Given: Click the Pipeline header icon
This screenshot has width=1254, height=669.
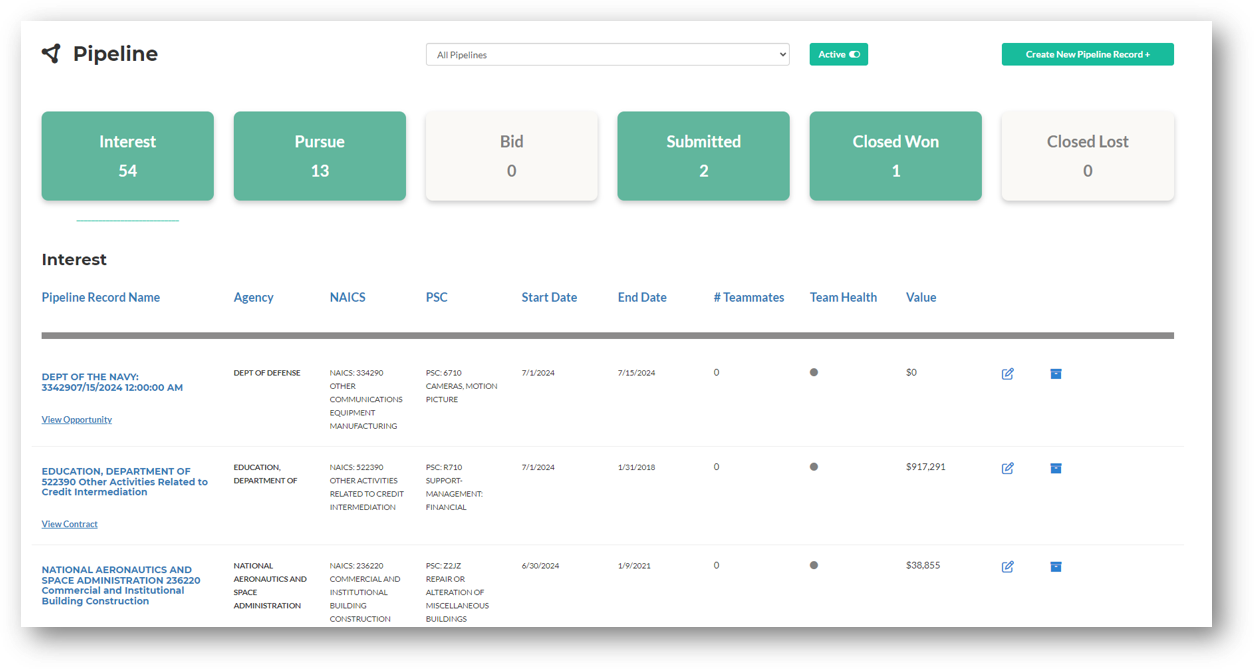Looking at the screenshot, I should (x=51, y=53).
